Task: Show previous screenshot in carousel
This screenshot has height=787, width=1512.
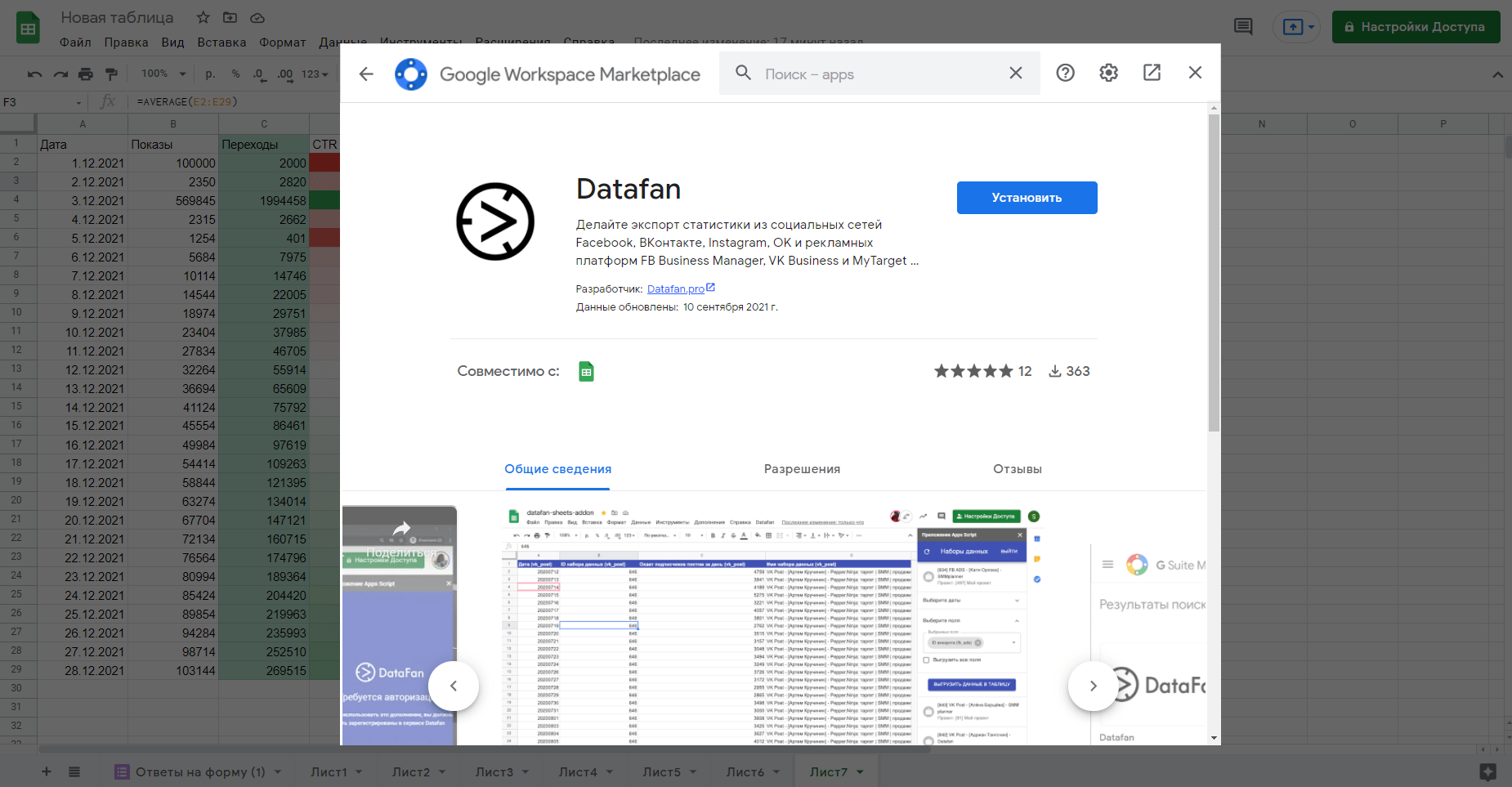Action: point(454,686)
